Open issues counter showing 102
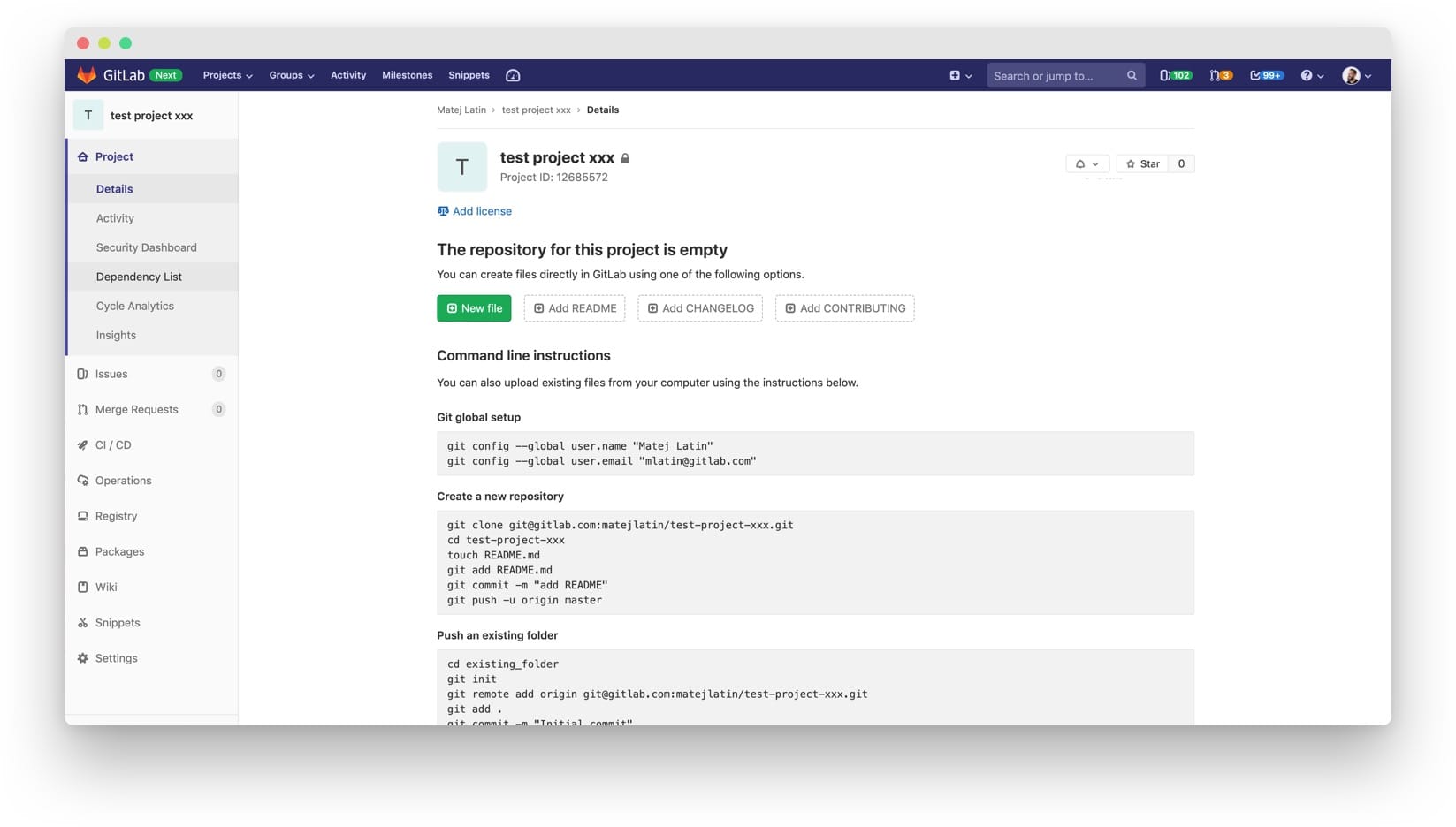This screenshot has width=1456, height=827. [1176, 75]
